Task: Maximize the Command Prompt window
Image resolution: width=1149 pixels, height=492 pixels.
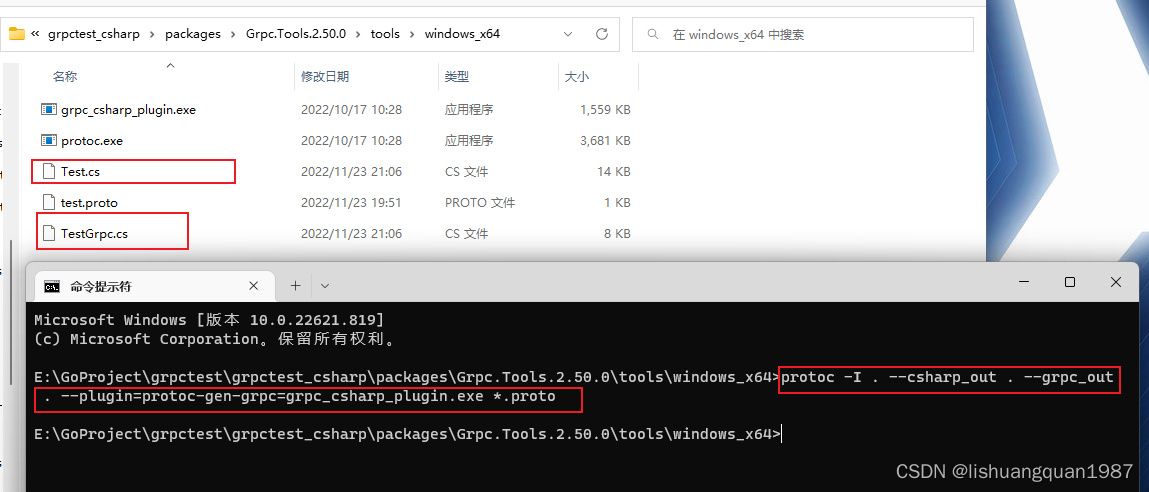Action: point(1069,283)
